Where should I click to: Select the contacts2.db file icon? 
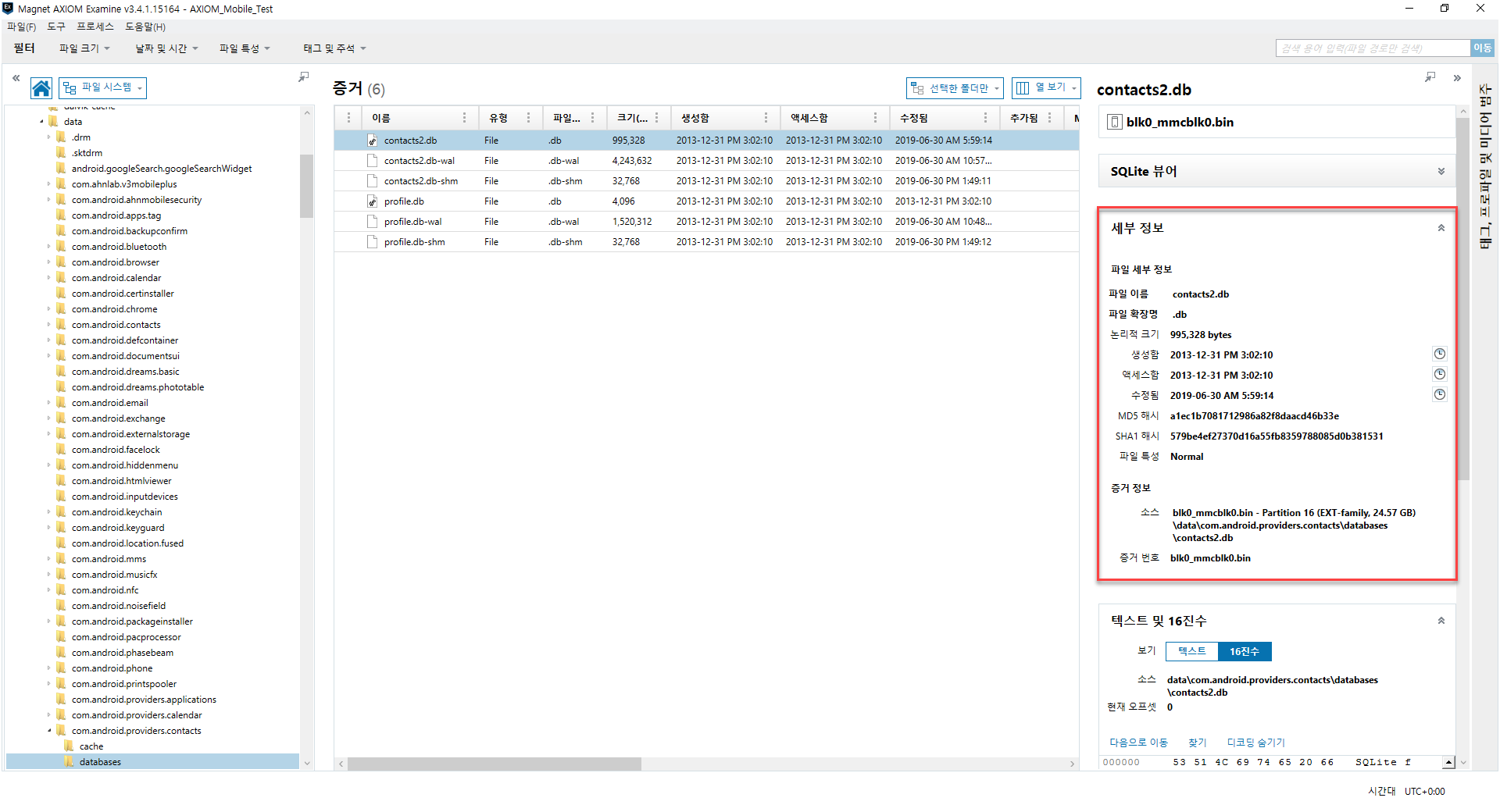tap(373, 141)
